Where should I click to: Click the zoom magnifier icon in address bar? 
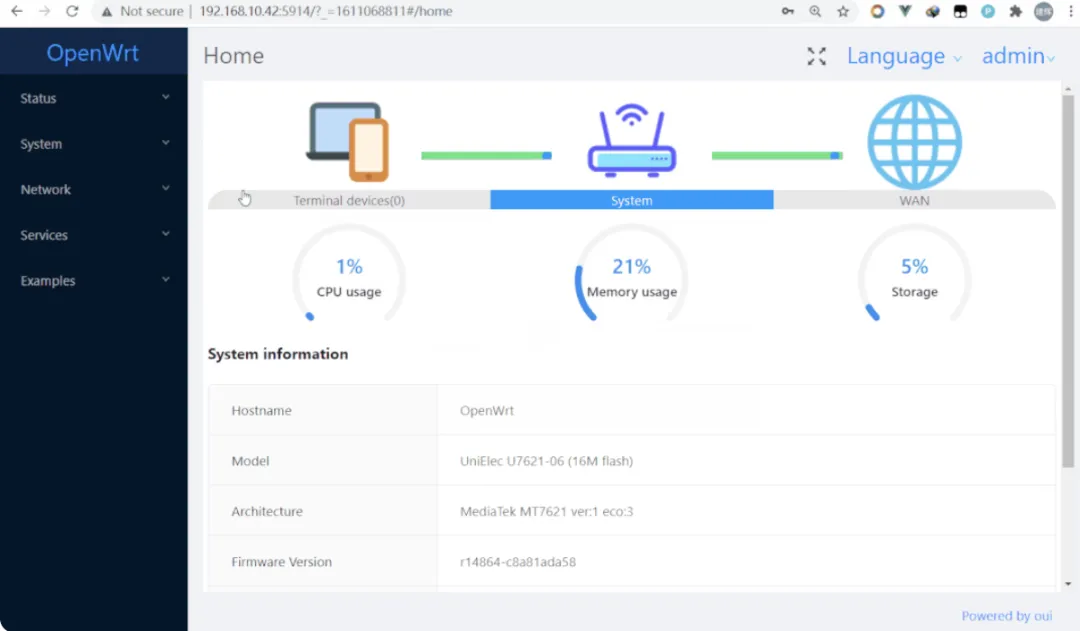pos(816,11)
